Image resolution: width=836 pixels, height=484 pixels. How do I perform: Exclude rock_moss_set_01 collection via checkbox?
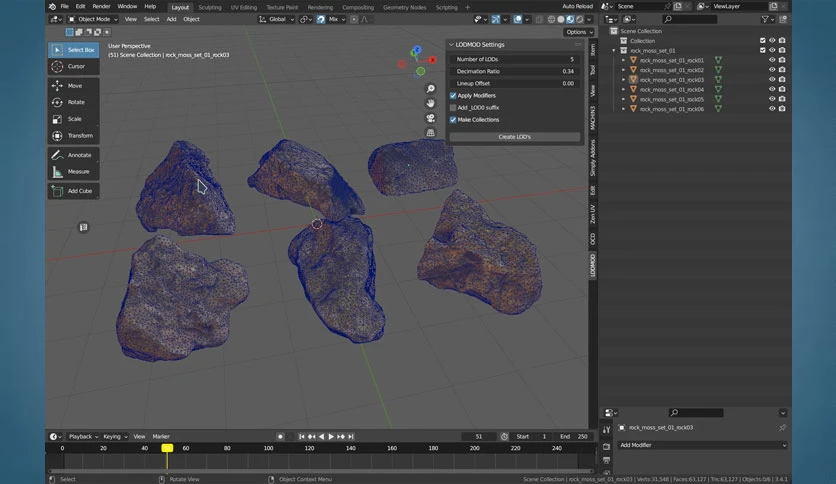762,50
